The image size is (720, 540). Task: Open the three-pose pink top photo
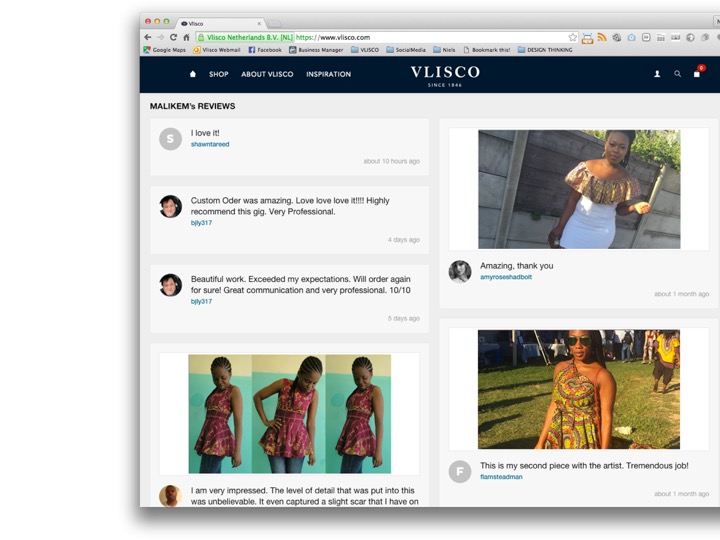[289, 414]
